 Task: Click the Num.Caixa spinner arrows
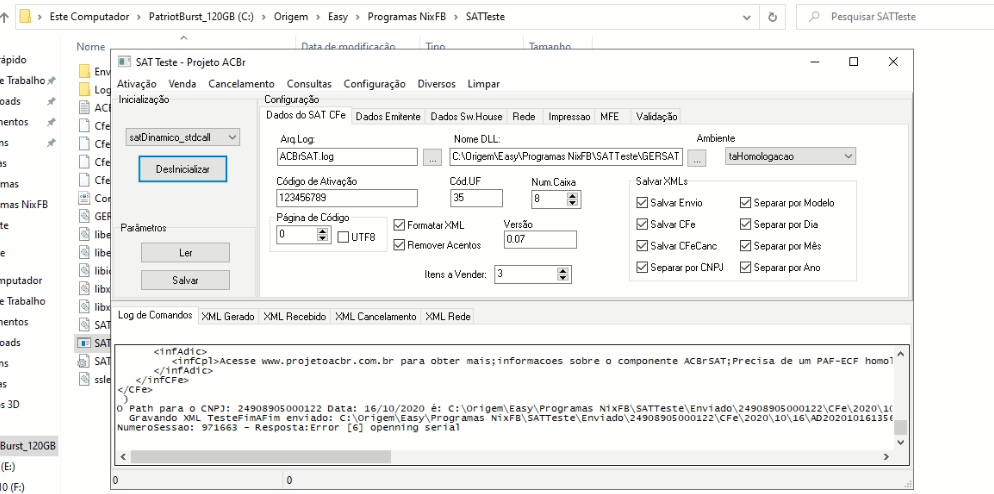573,200
